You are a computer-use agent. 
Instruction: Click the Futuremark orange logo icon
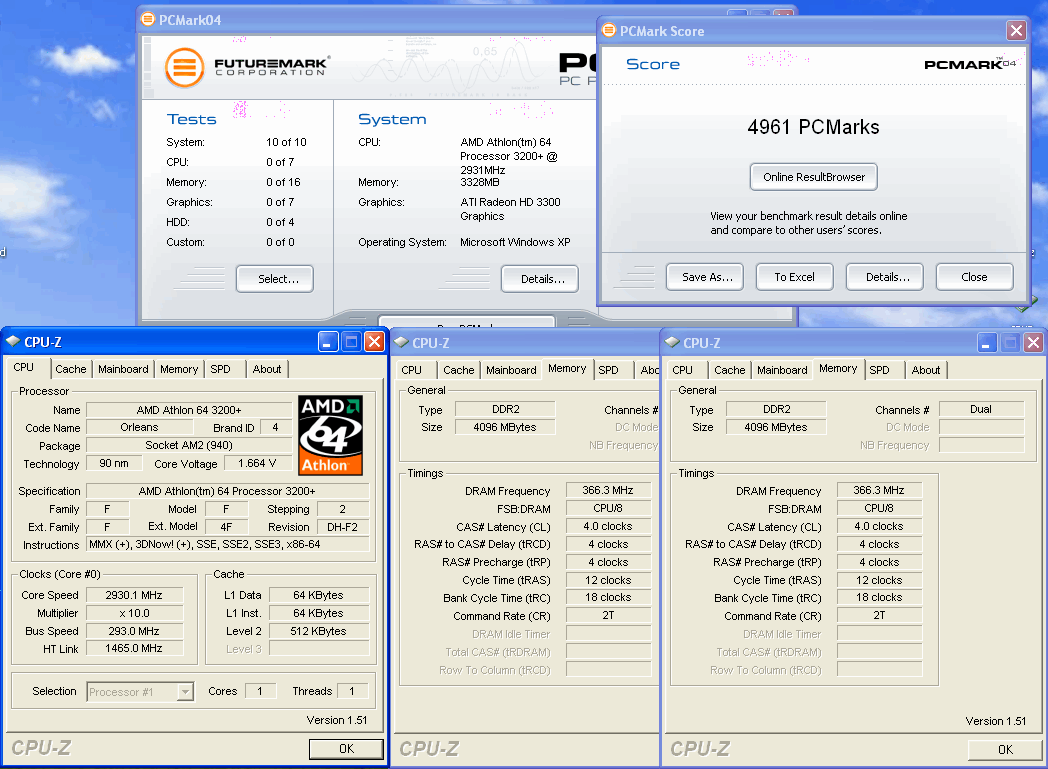(184, 67)
